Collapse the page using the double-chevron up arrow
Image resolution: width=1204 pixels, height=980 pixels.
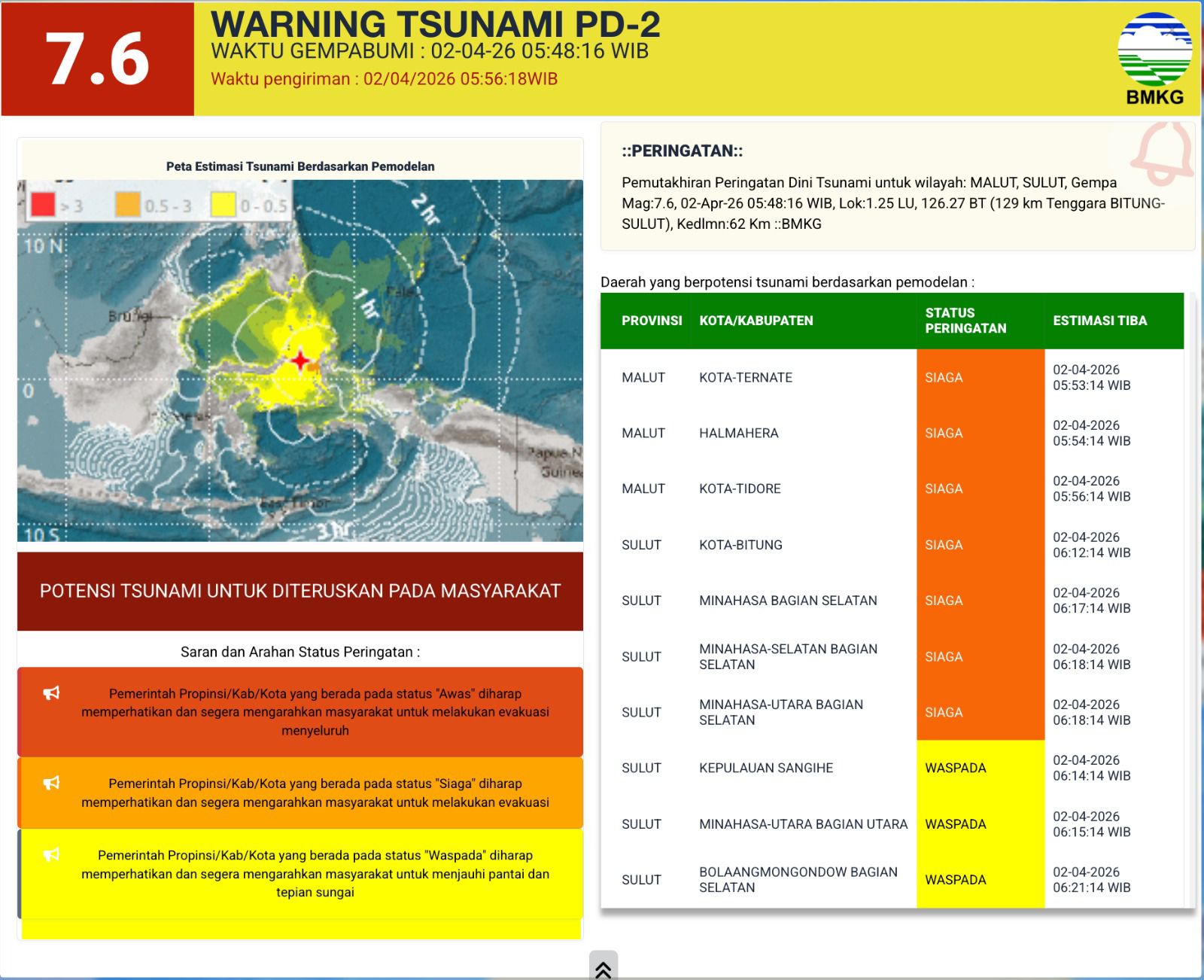tap(603, 969)
